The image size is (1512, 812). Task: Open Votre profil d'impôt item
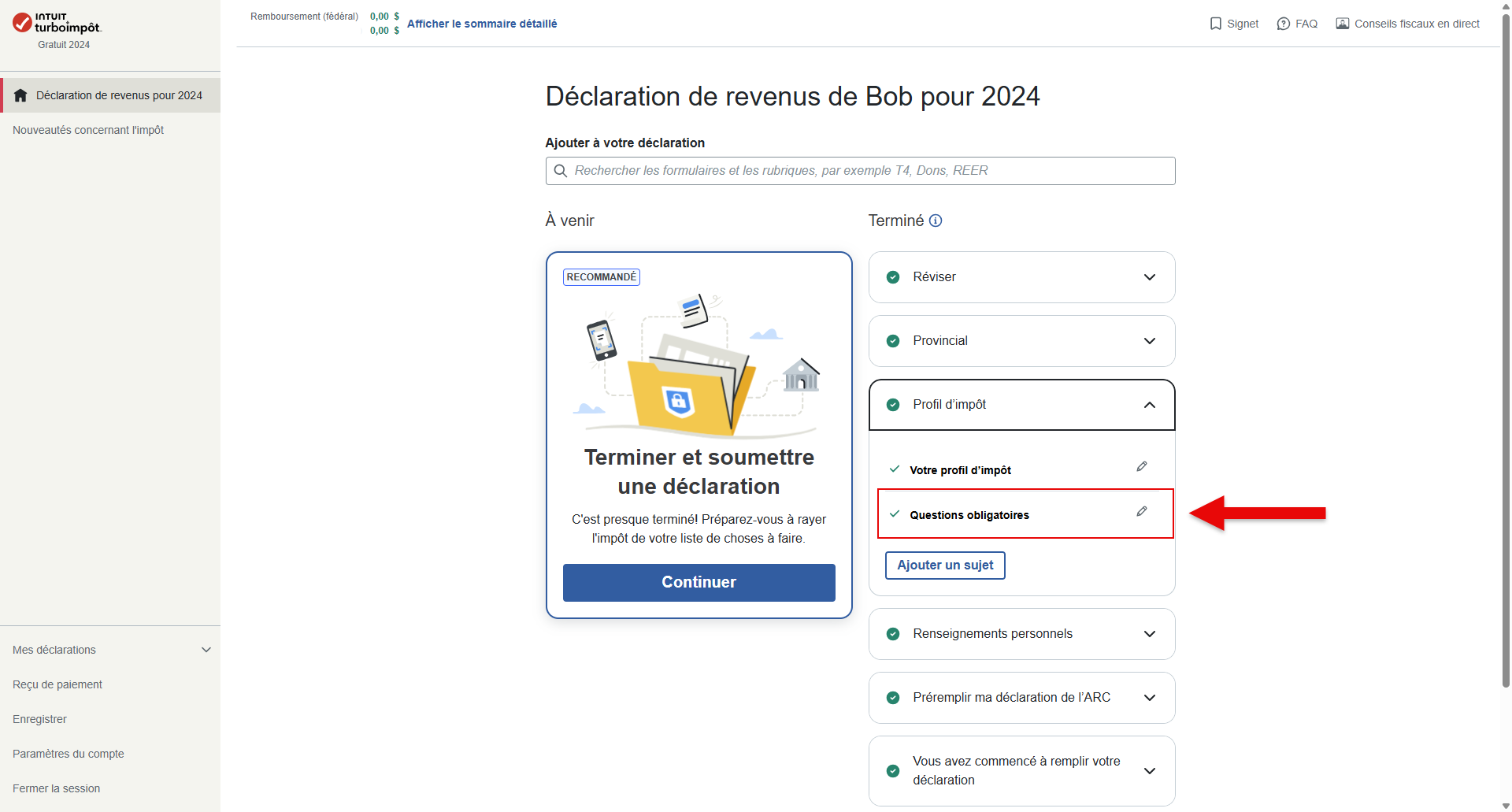point(960,470)
